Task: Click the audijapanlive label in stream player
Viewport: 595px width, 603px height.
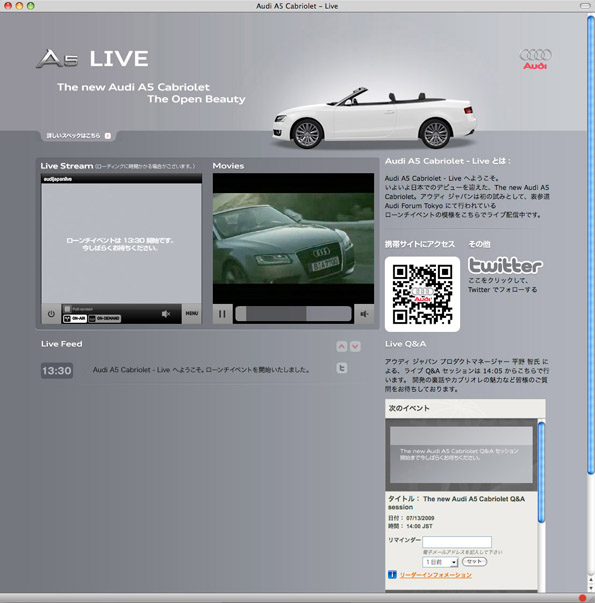Action: click(58, 179)
